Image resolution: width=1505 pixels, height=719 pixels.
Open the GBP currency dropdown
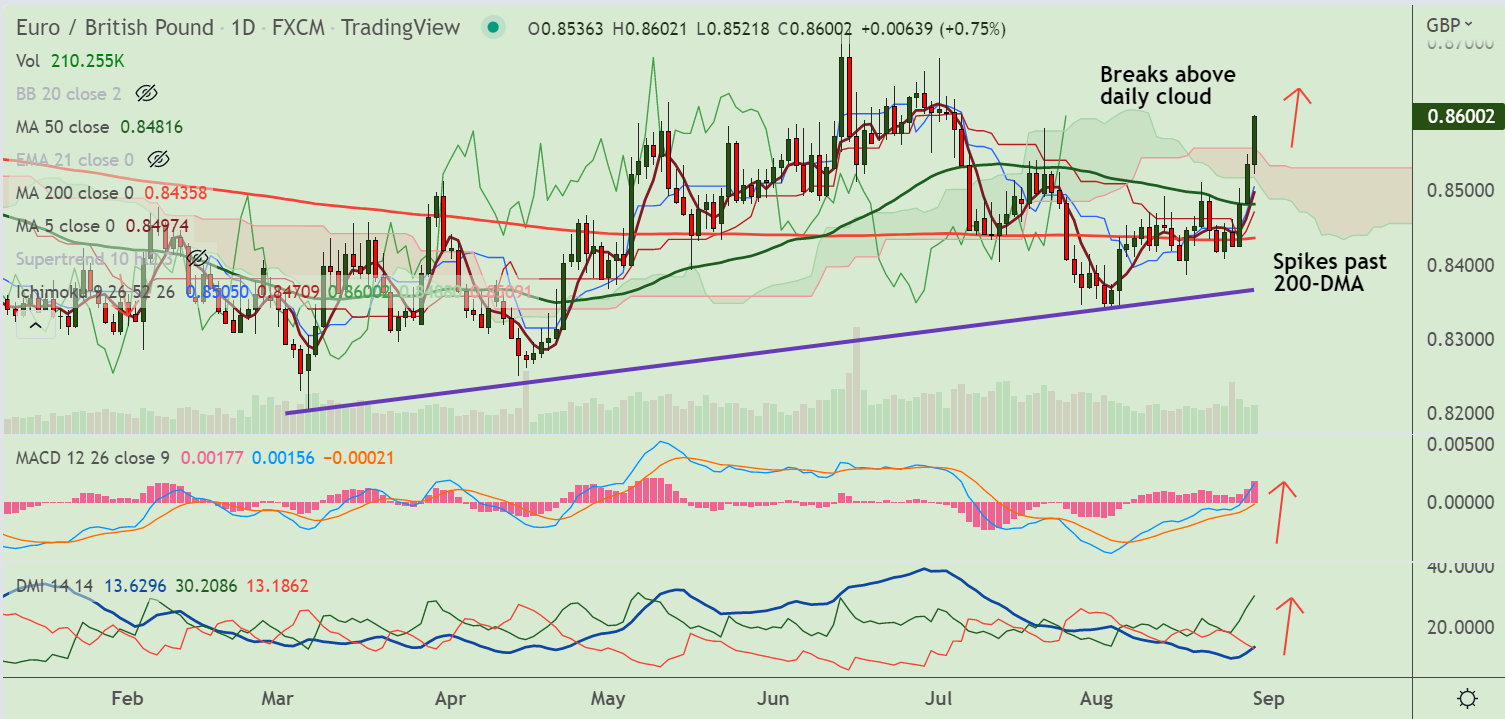(1450, 25)
